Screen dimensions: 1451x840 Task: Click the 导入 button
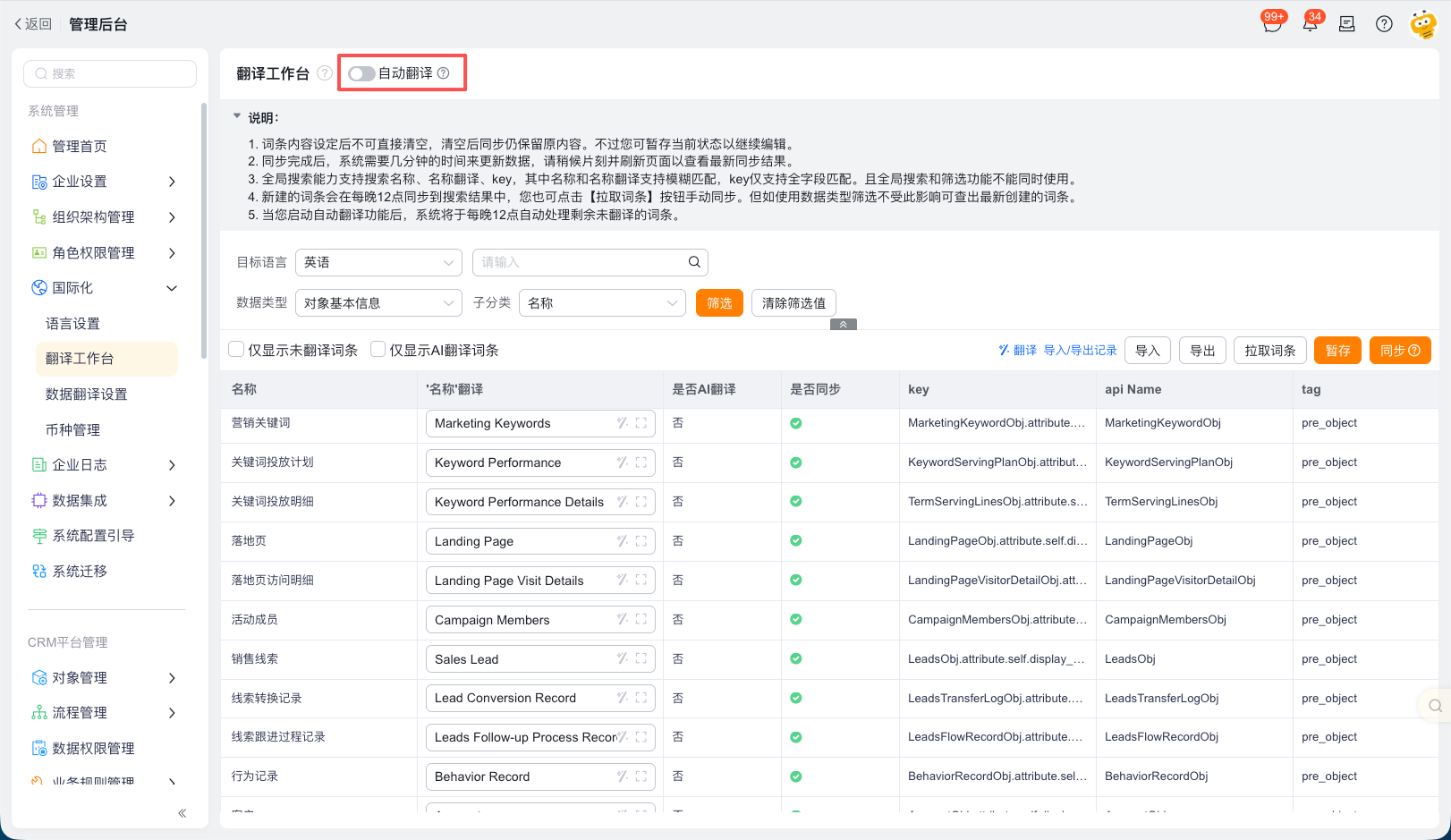tap(1148, 351)
